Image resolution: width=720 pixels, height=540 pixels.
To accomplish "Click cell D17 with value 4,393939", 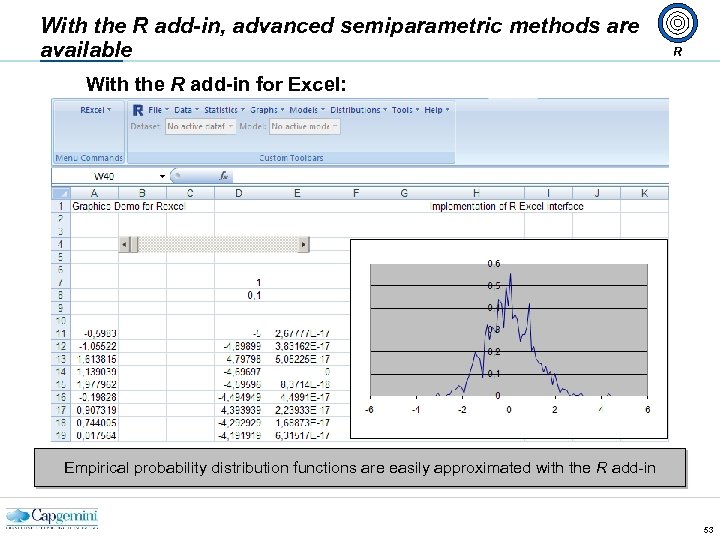I will [239, 410].
